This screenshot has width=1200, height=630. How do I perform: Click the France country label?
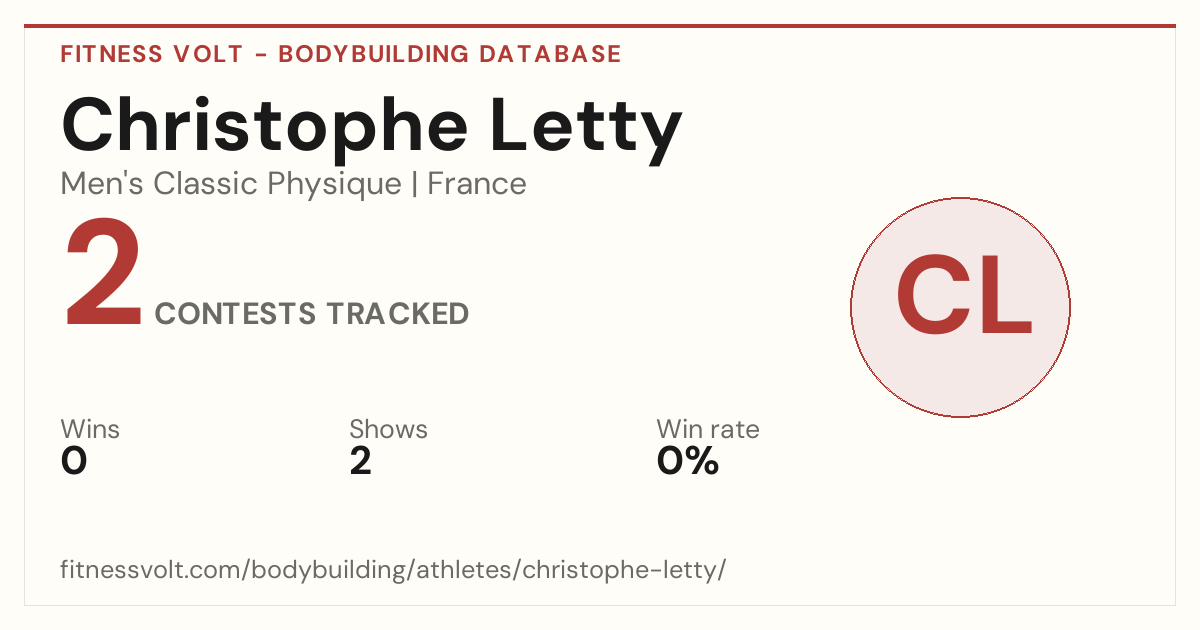click(x=477, y=184)
